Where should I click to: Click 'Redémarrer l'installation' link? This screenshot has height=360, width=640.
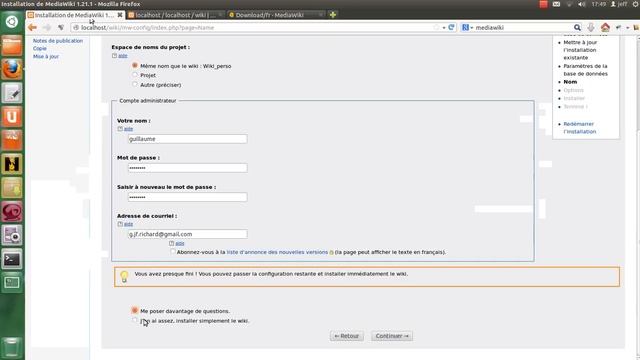pos(580,128)
